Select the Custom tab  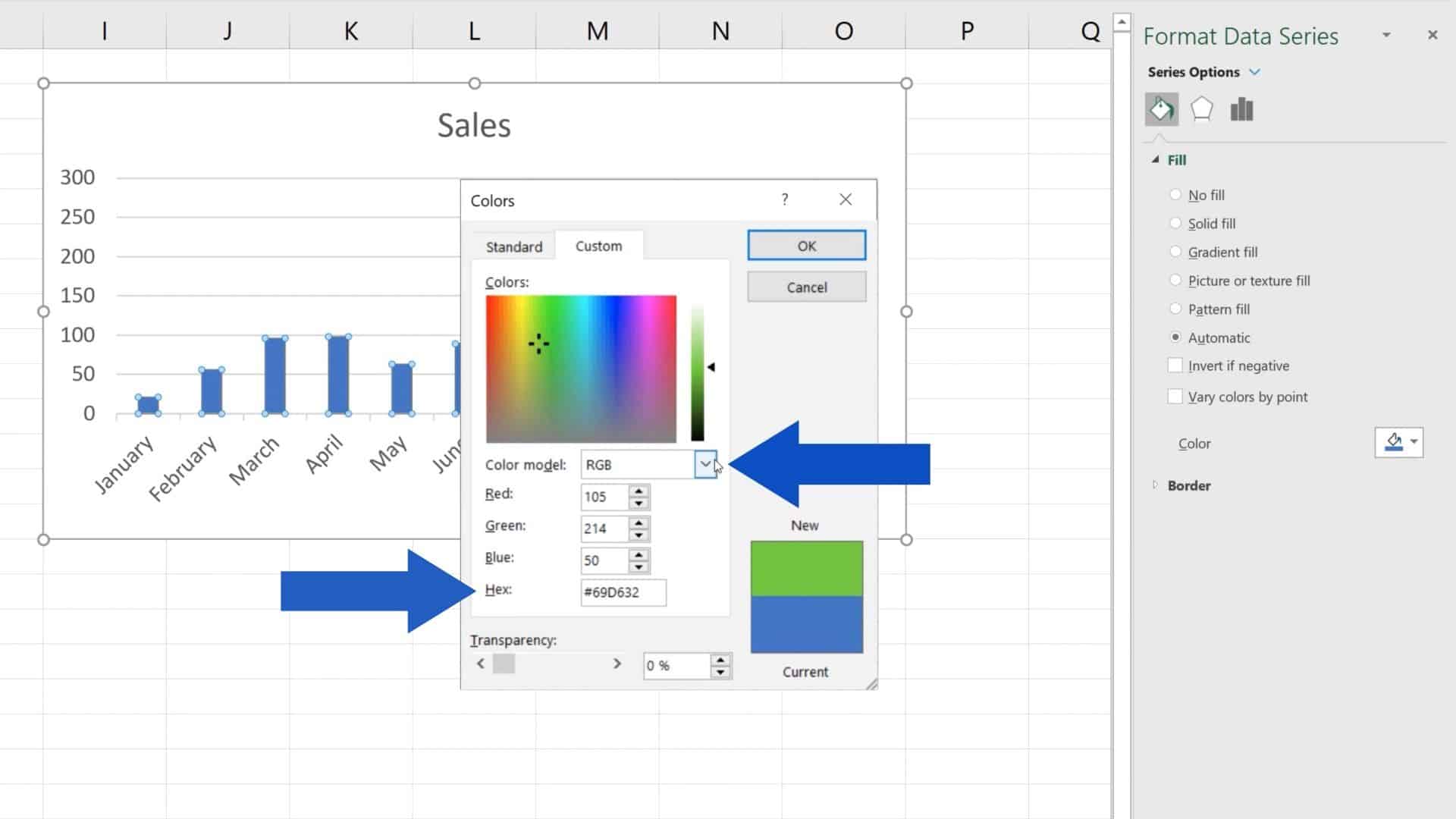tap(598, 245)
